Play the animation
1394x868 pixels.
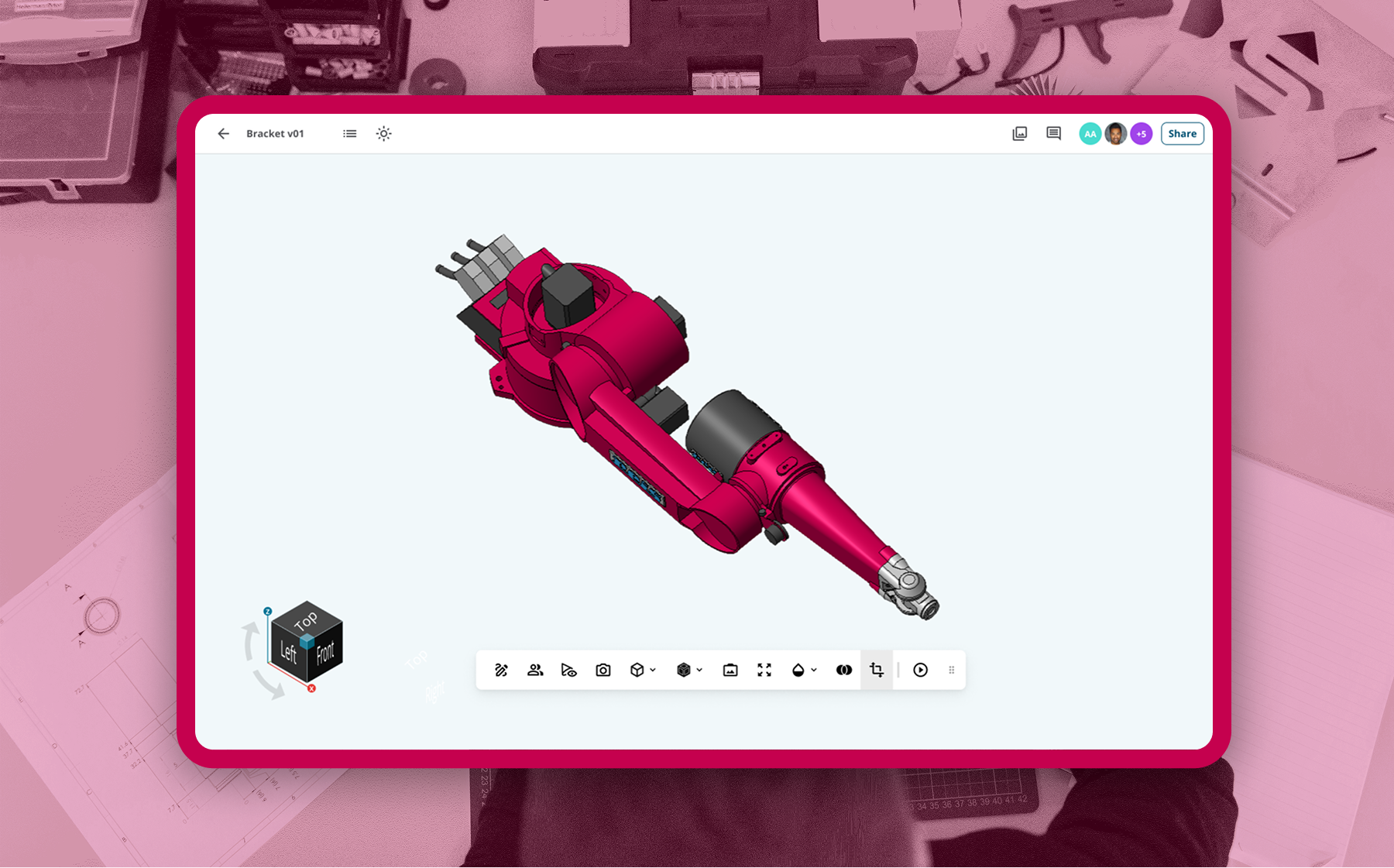coord(921,671)
